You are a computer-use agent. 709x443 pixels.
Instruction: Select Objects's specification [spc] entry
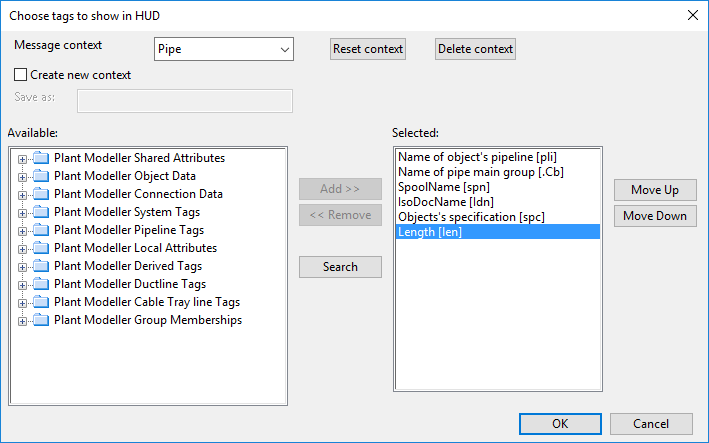pyautogui.click(x=497, y=217)
